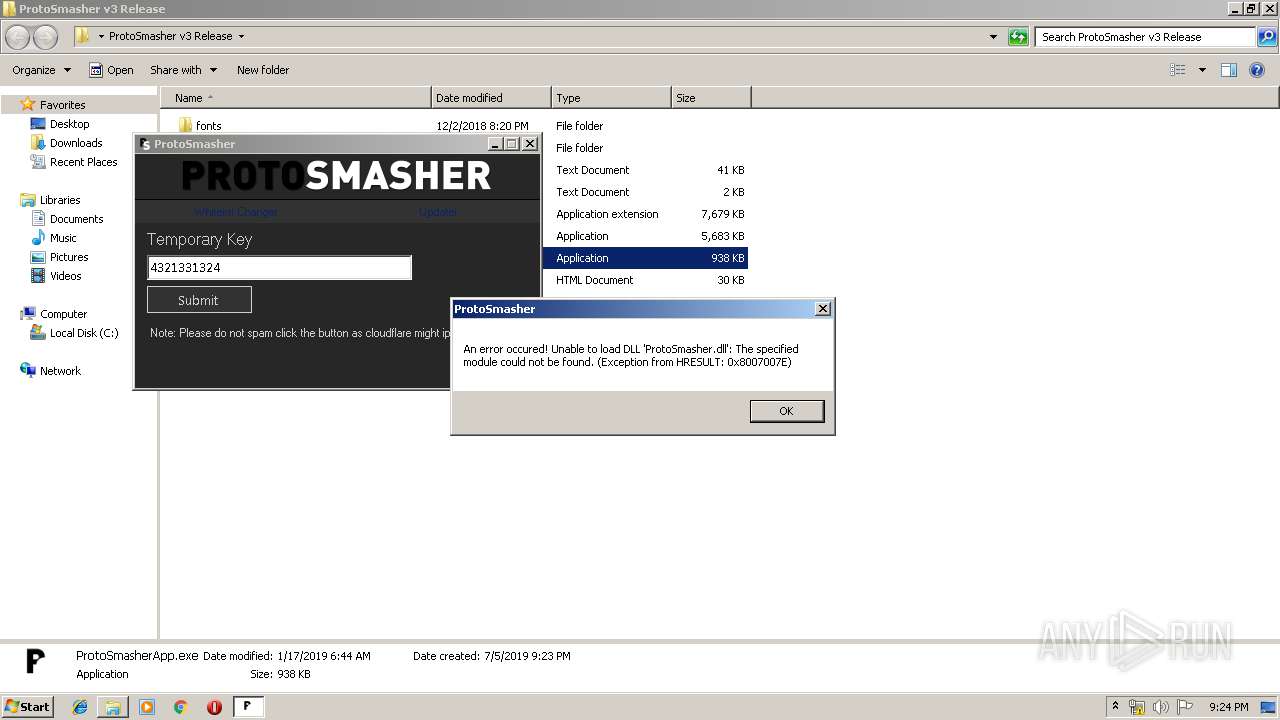Sort by the Type column header
The height and width of the screenshot is (720, 1280).
tap(611, 98)
